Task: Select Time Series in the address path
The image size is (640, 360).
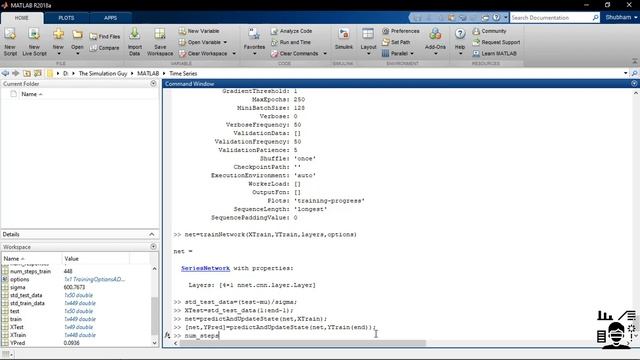Action: [x=183, y=73]
